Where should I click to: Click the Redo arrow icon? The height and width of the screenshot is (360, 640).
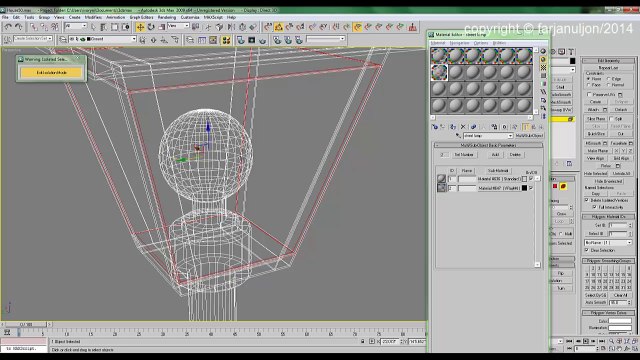19,27
